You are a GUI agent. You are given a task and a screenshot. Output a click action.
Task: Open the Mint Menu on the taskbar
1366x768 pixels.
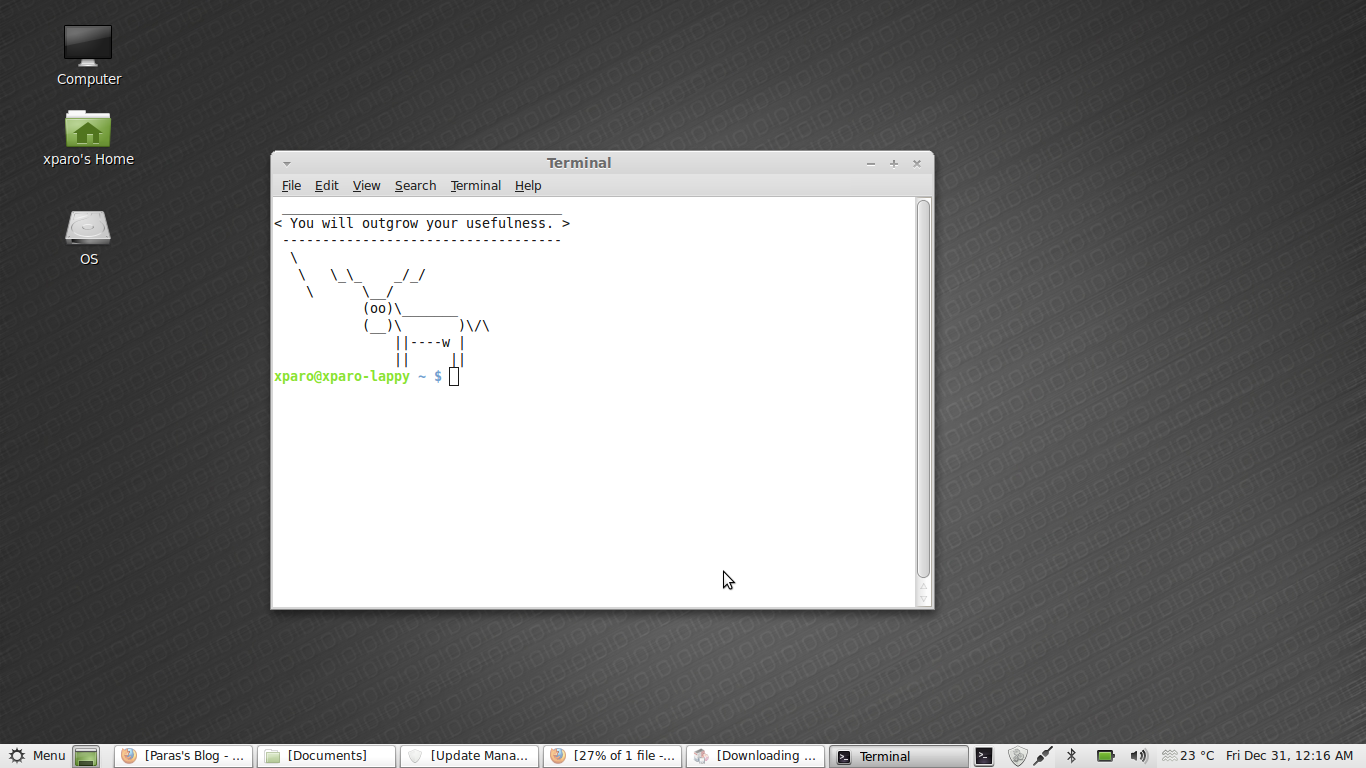pos(36,756)
